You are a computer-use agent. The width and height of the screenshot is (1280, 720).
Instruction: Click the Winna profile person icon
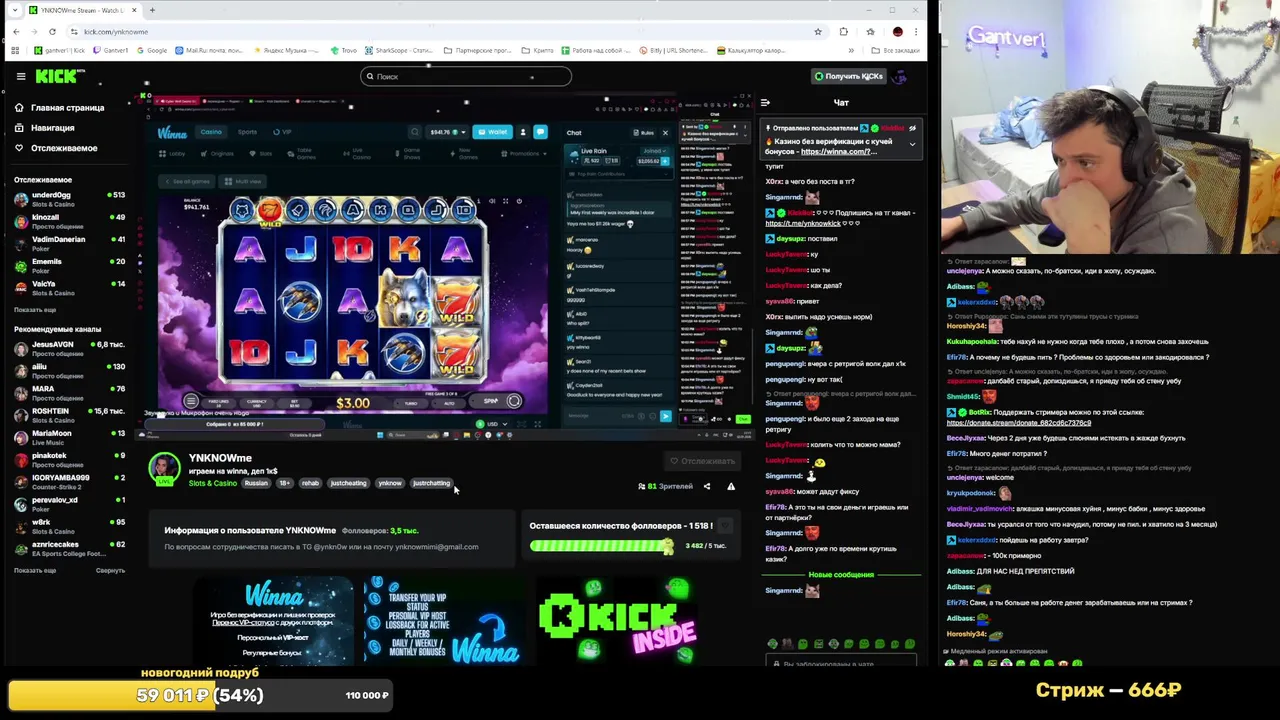522,132
